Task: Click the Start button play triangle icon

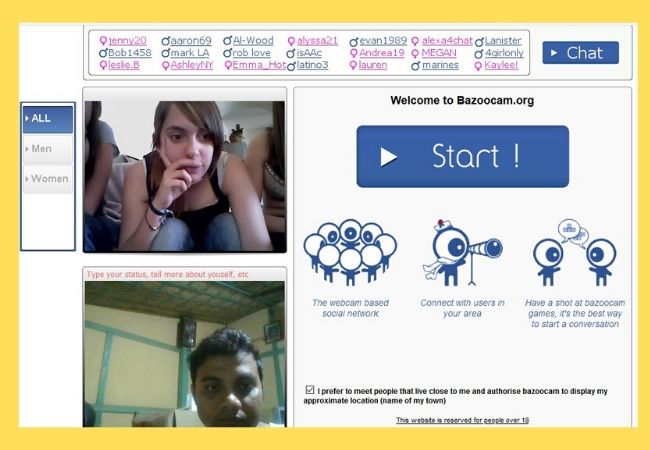Action: click(x=389, y=157)
